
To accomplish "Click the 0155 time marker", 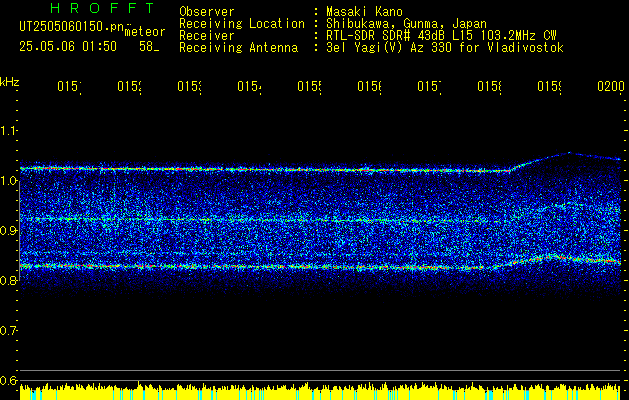I will (309, 86).
